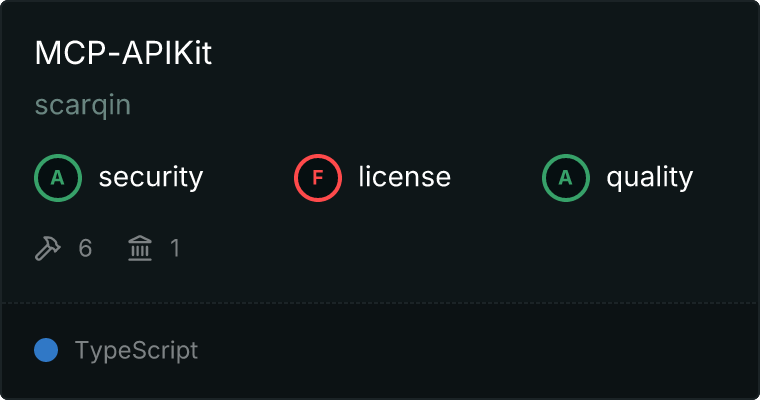Click the red license grade F badge
760x400 pixels.
318,178
